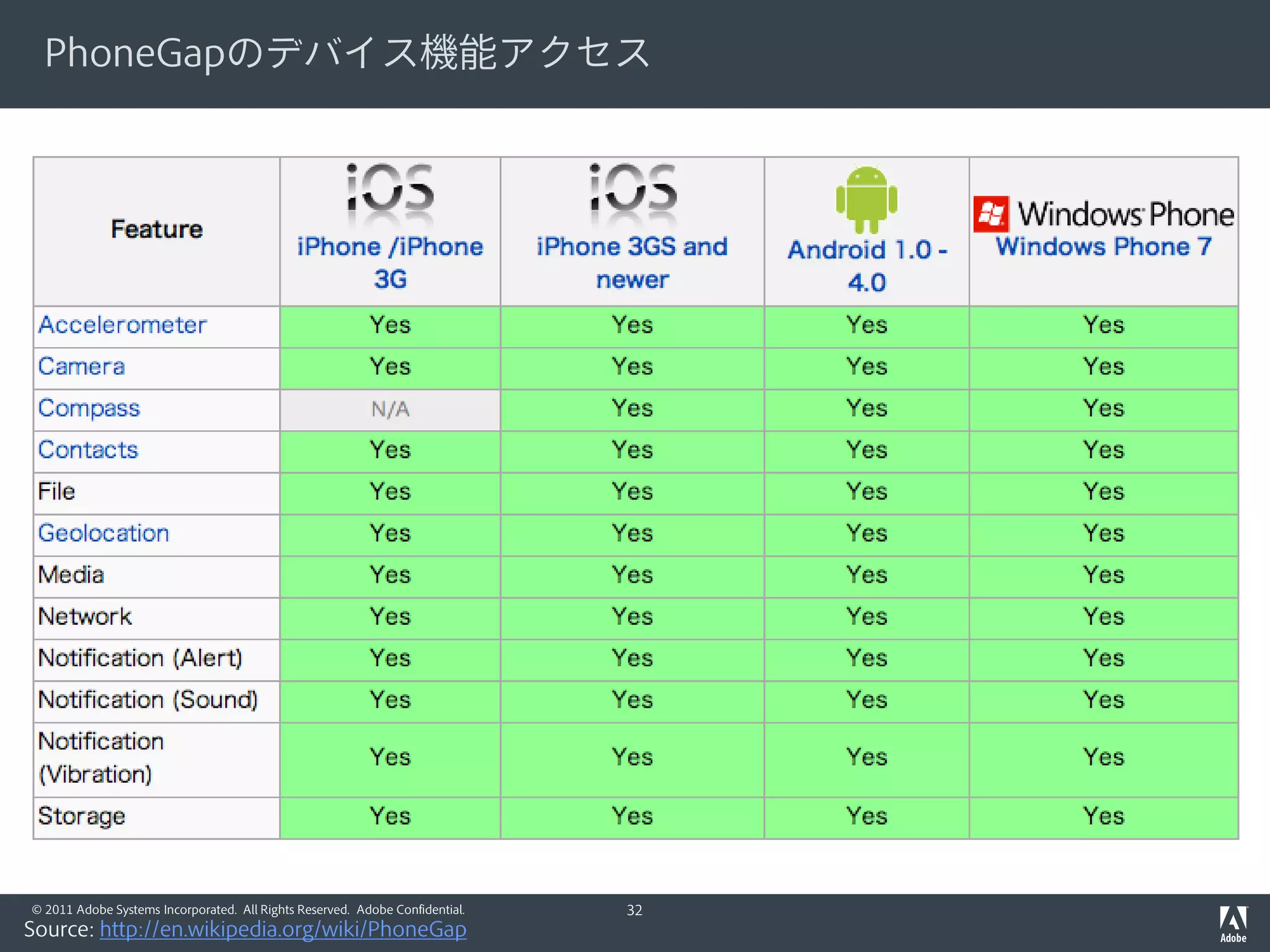Open the Compass link
The image size is (1270, 952).
point(89,409)
